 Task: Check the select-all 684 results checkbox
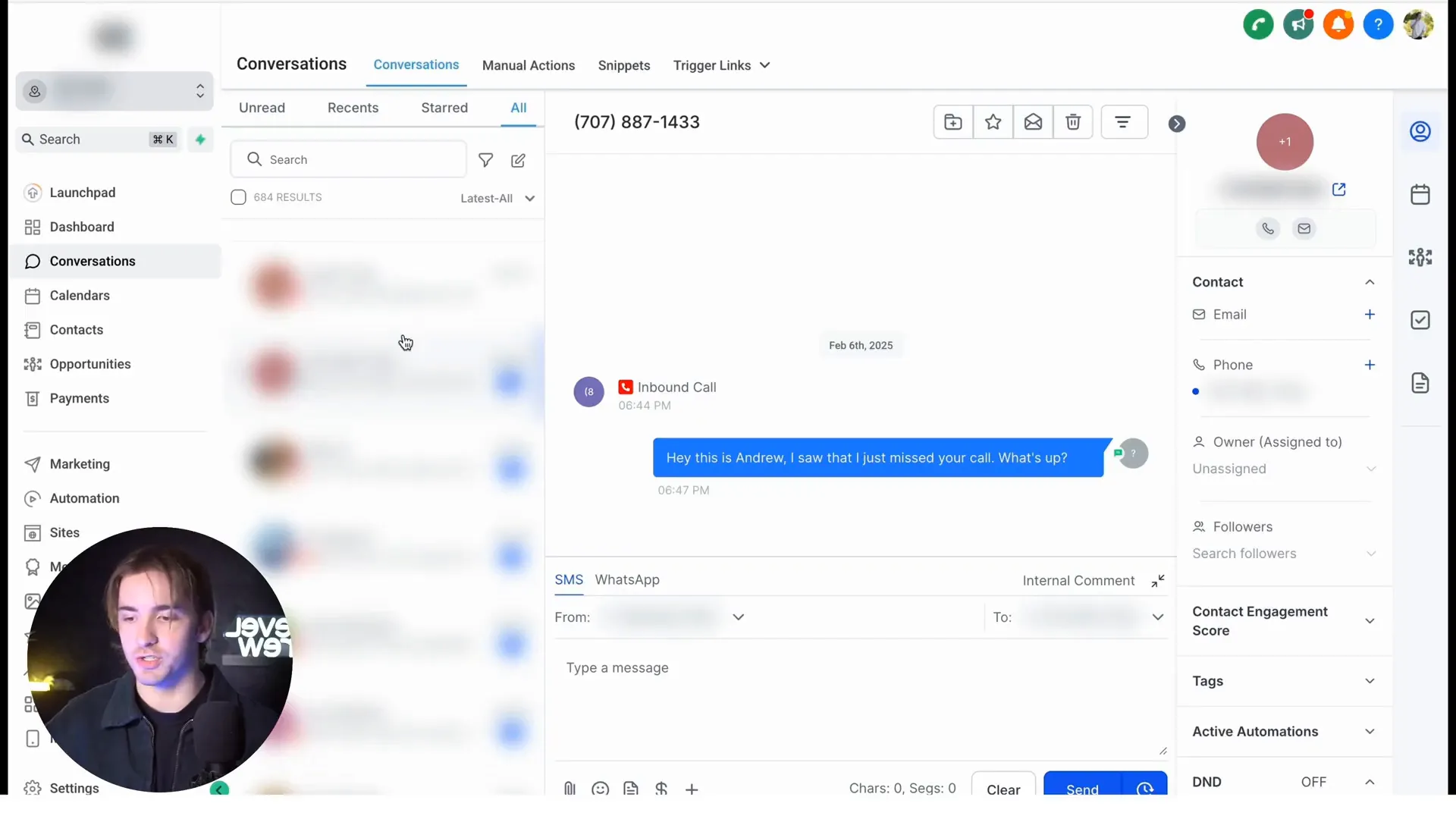tap(238, 198)
